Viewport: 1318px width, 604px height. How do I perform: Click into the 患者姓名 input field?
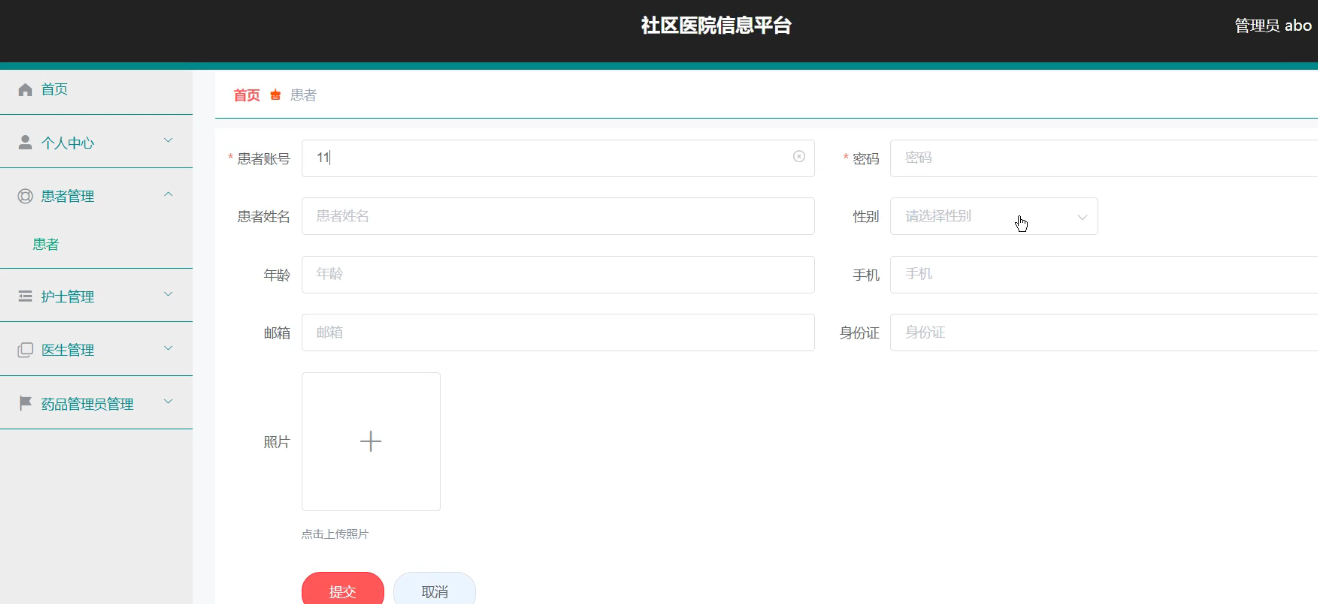(x=557, y=216)
